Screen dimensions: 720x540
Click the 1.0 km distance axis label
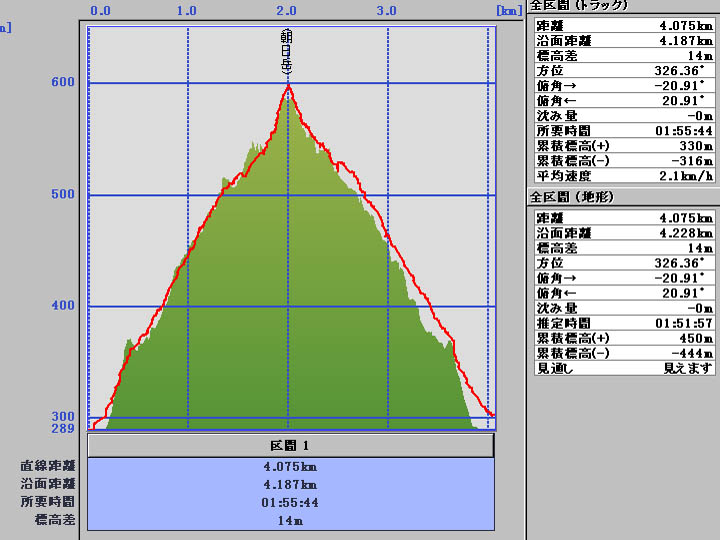(x=186, y=10)
